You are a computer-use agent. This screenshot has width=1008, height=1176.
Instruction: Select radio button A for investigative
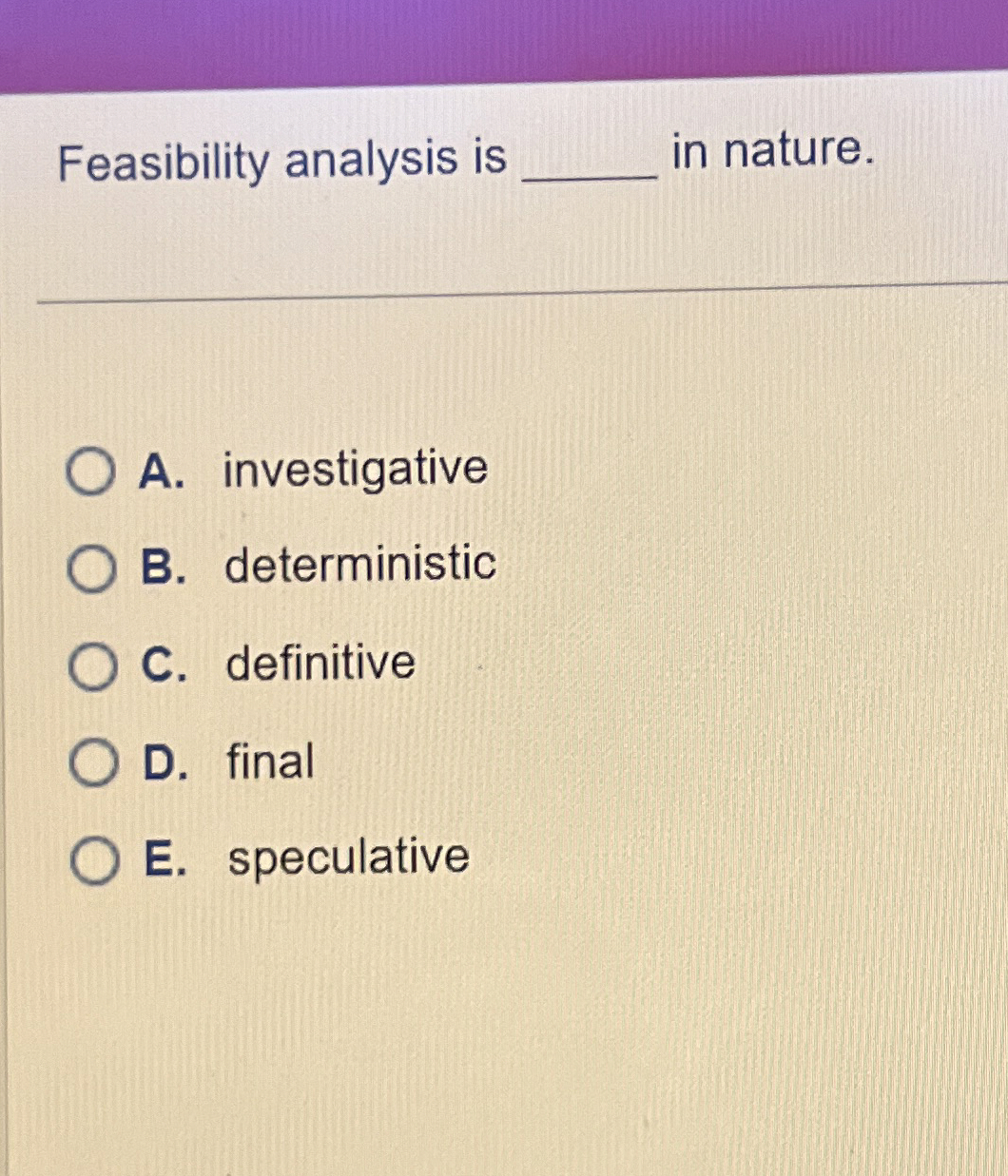click(x=92, y=471)
